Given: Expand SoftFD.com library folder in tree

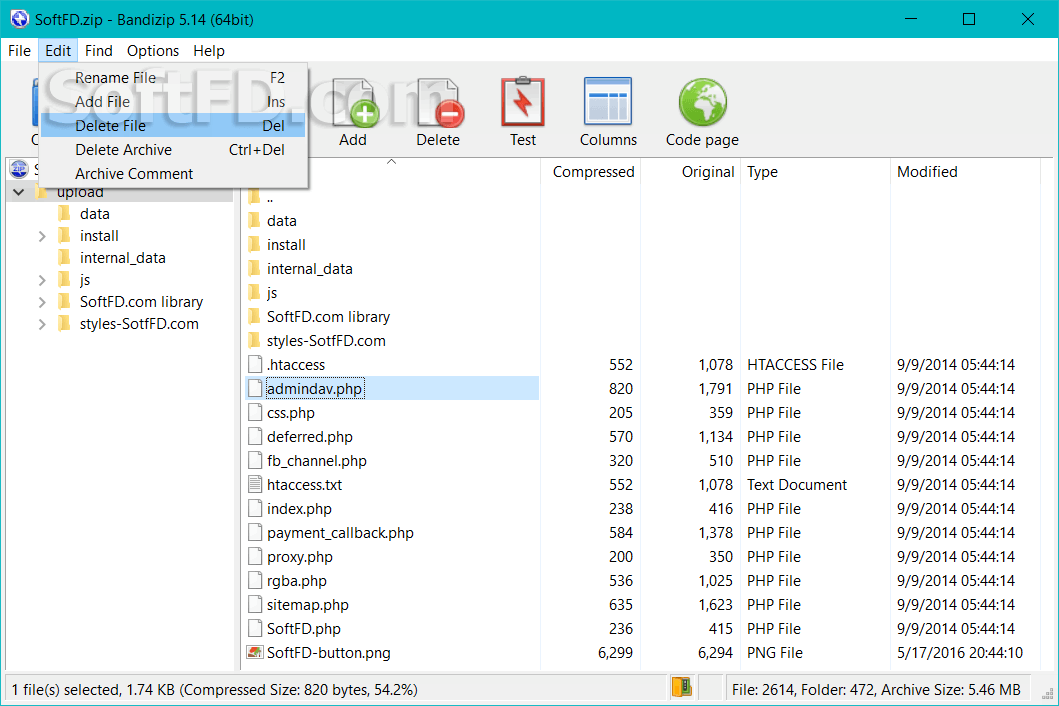Looking at the screenshot, I should pyautogui.click(x=42, y=302).
